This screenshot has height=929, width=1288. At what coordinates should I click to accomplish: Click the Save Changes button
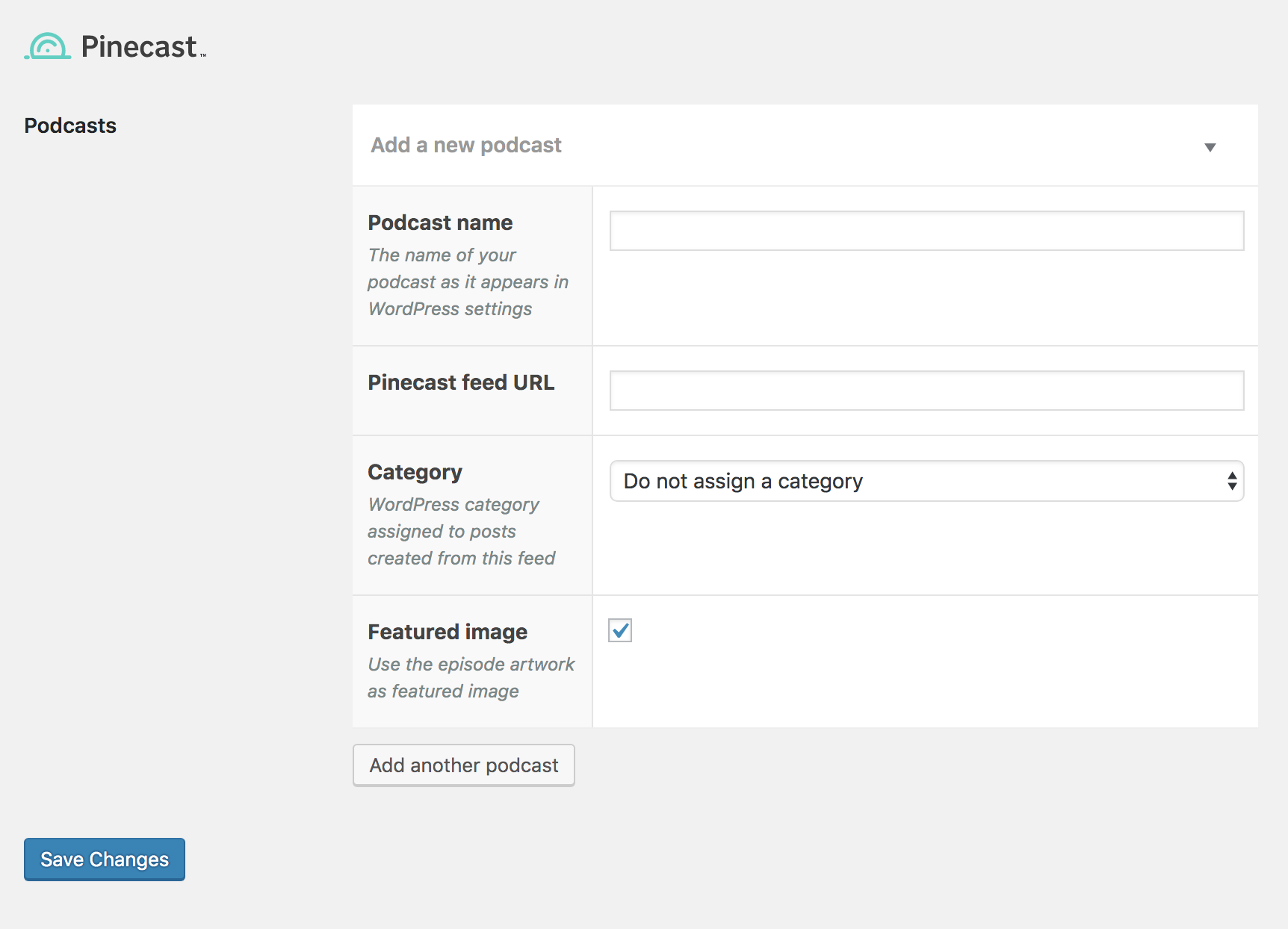105,860
